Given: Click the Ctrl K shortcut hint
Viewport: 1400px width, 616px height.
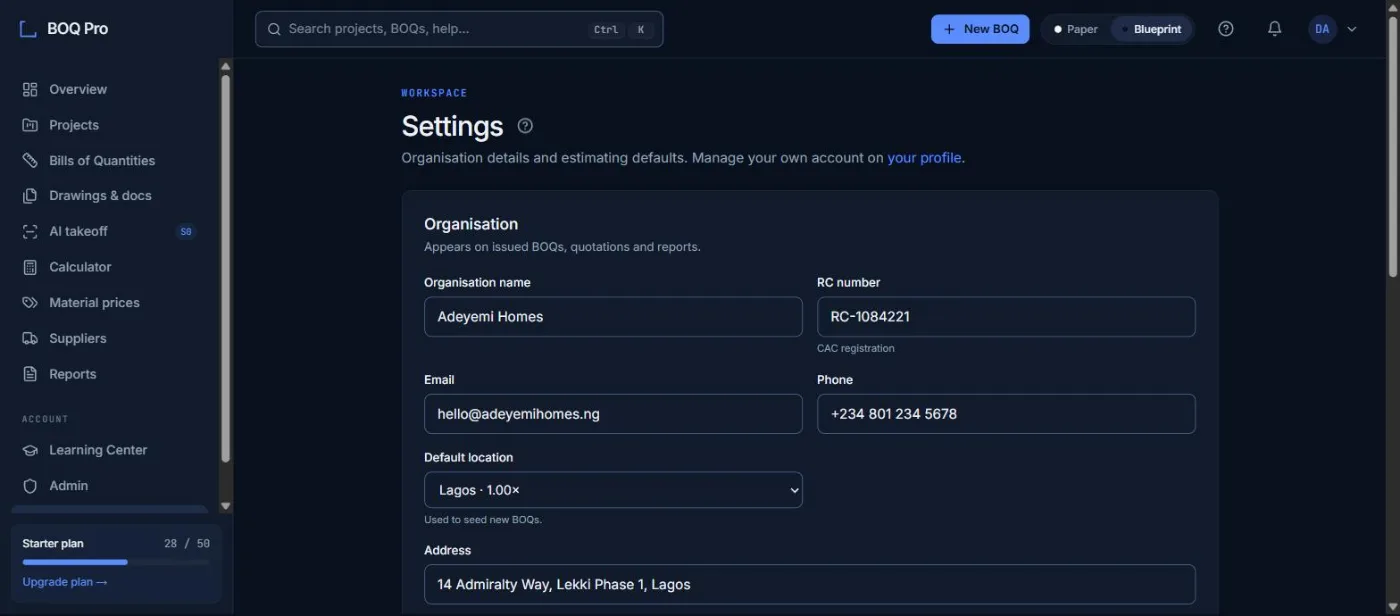Looking at the screenshot, I should click(621, 30).
